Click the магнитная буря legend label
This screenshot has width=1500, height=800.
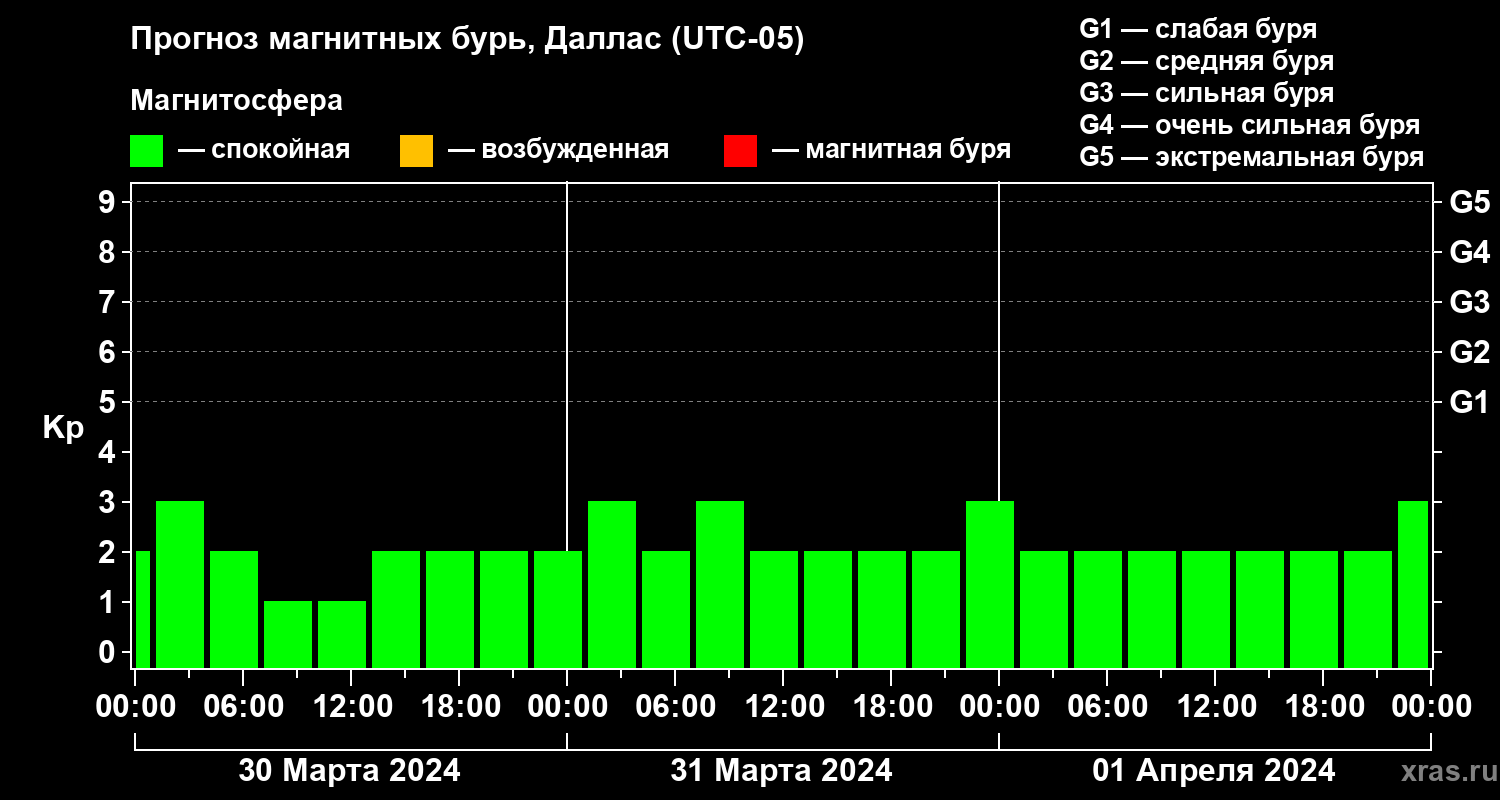coord(908,150)
